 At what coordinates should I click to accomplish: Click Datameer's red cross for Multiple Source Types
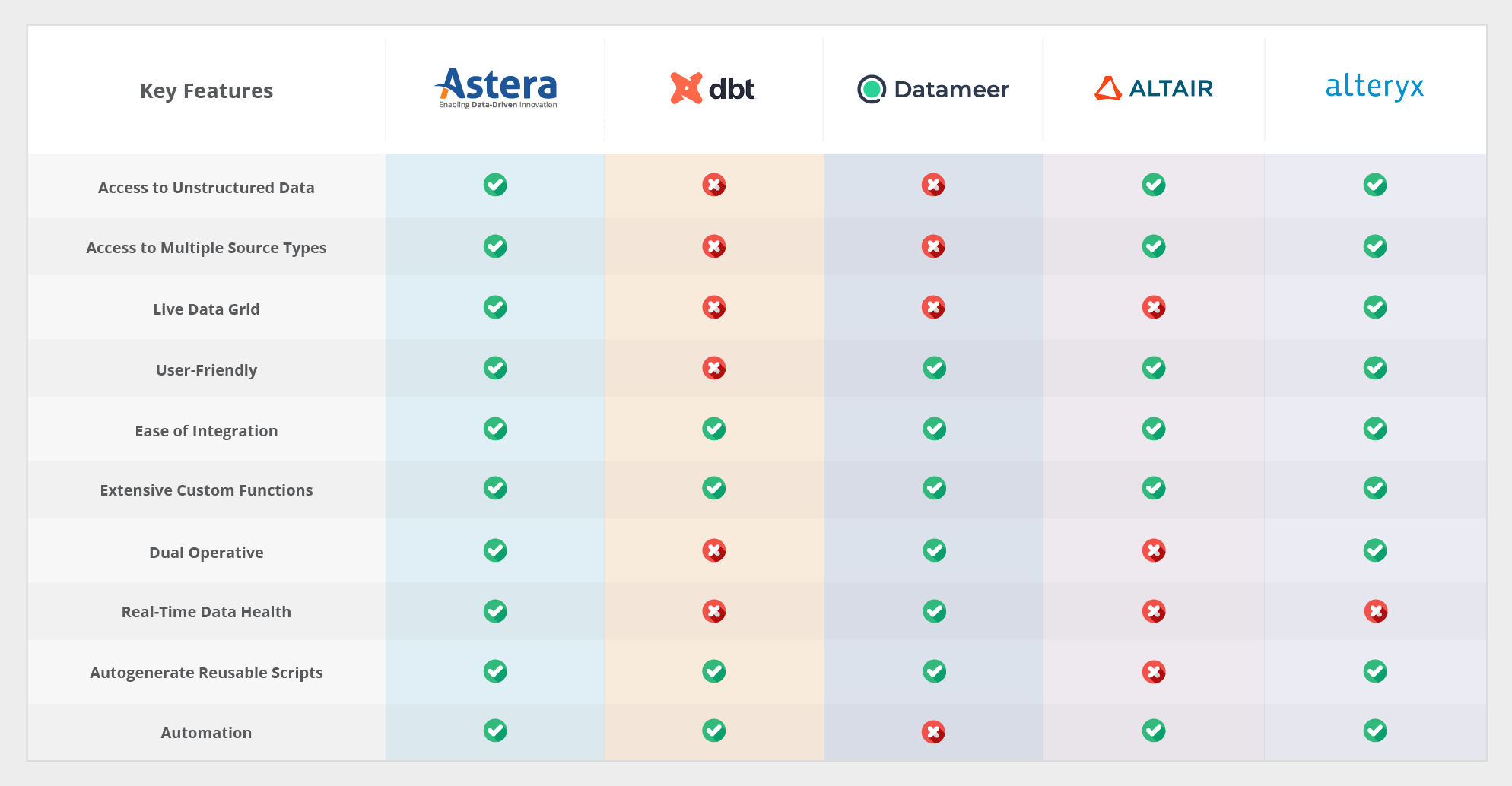click(933, 246)
